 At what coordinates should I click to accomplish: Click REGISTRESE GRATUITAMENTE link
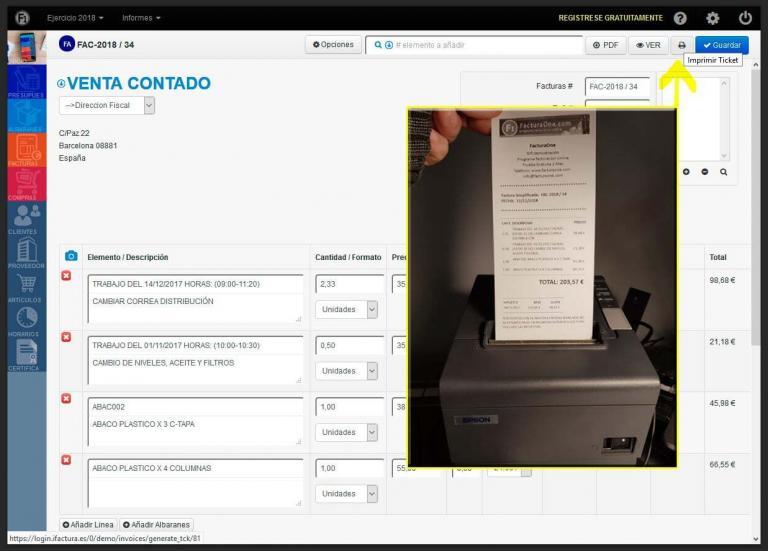coord(610,18)
